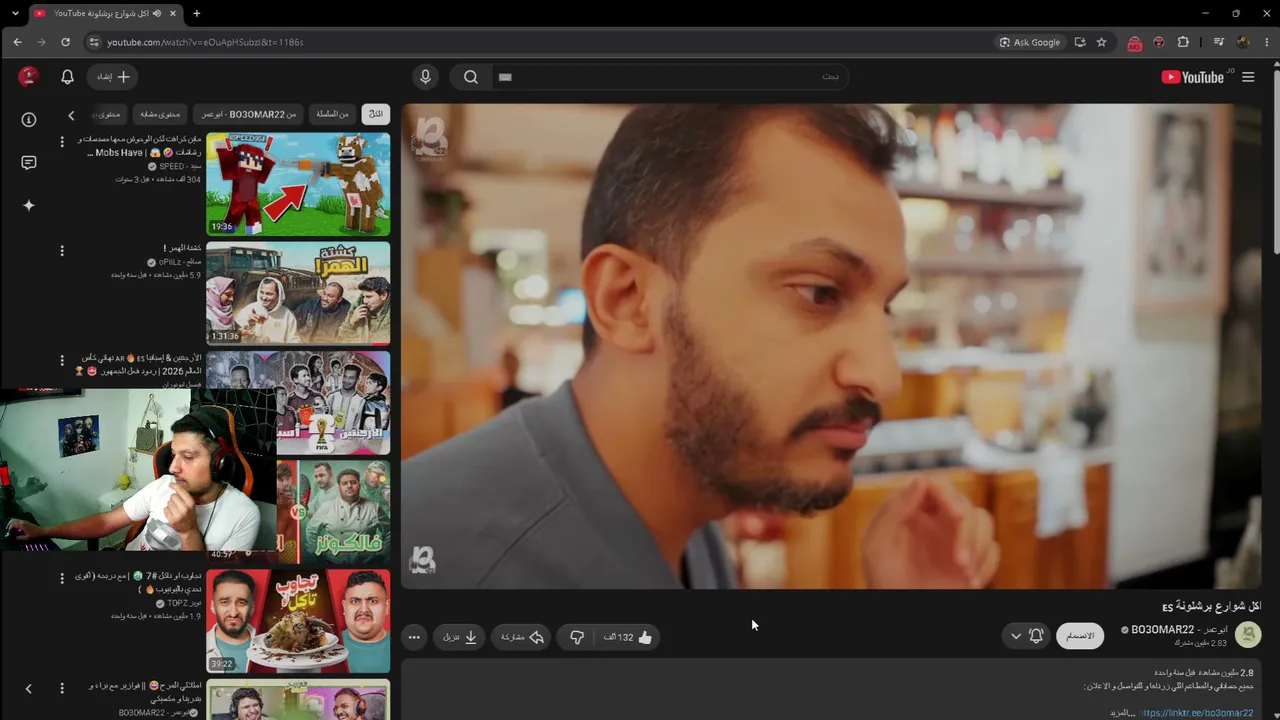1280x720 pixels.
Task: Show more filter chips with the chevron arrow
Action: [x=71, y=115]
